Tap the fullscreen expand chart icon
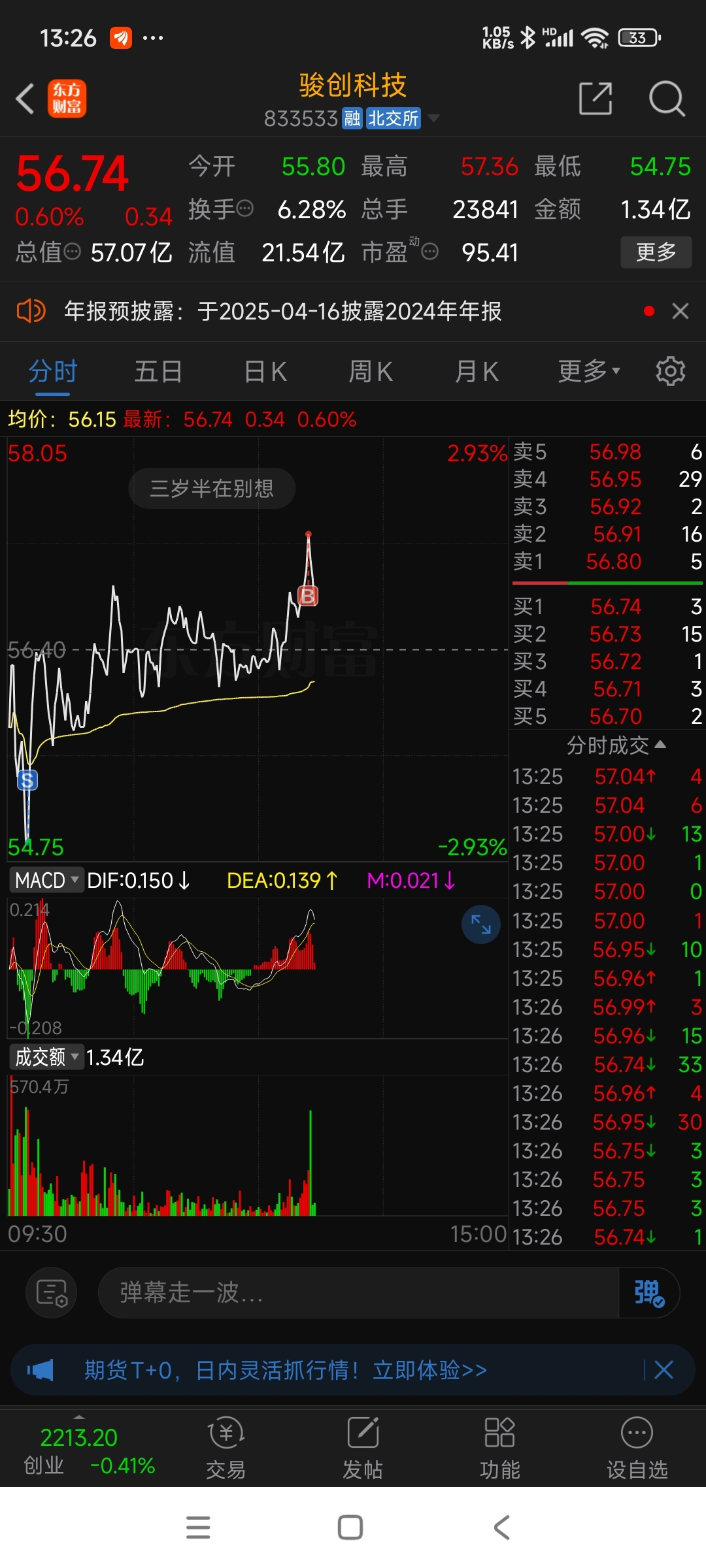 click(x=481, y=924)
